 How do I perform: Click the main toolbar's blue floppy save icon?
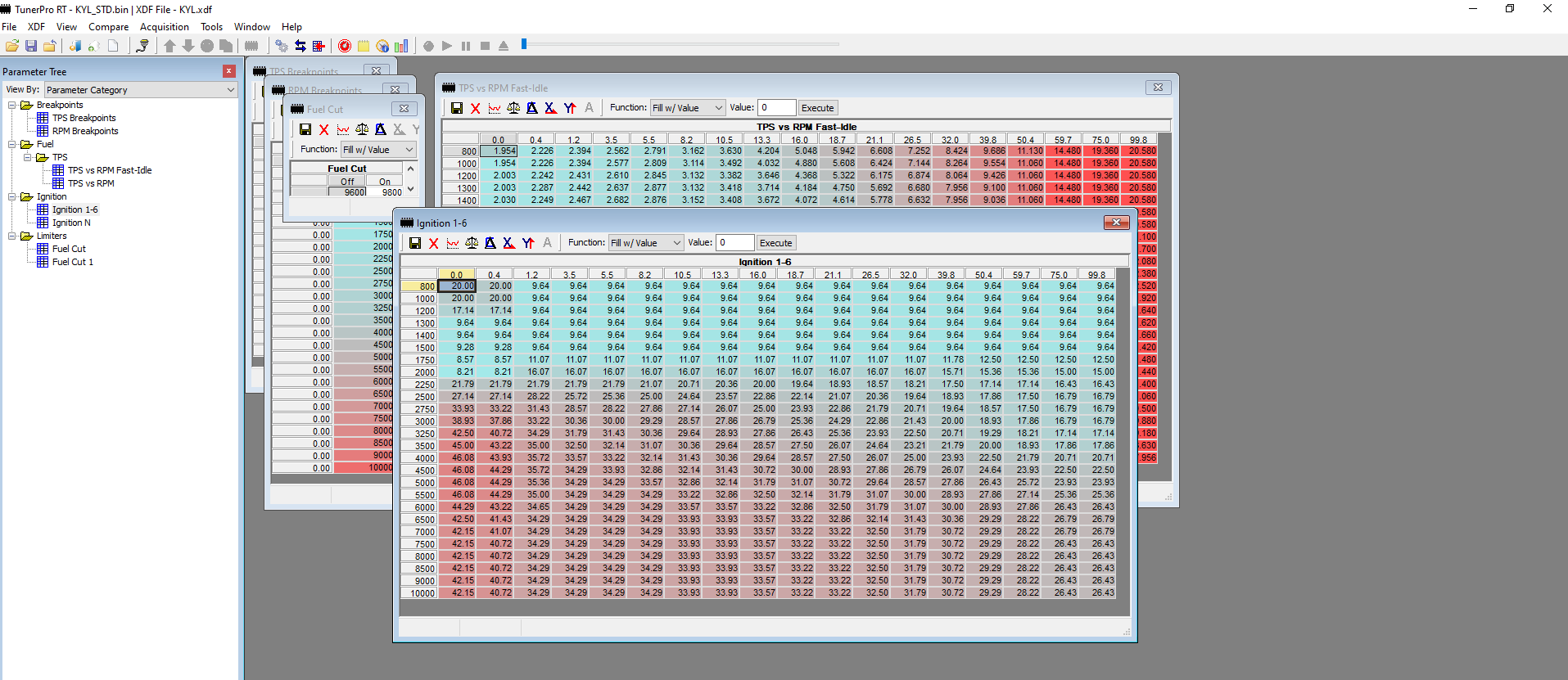31,46
